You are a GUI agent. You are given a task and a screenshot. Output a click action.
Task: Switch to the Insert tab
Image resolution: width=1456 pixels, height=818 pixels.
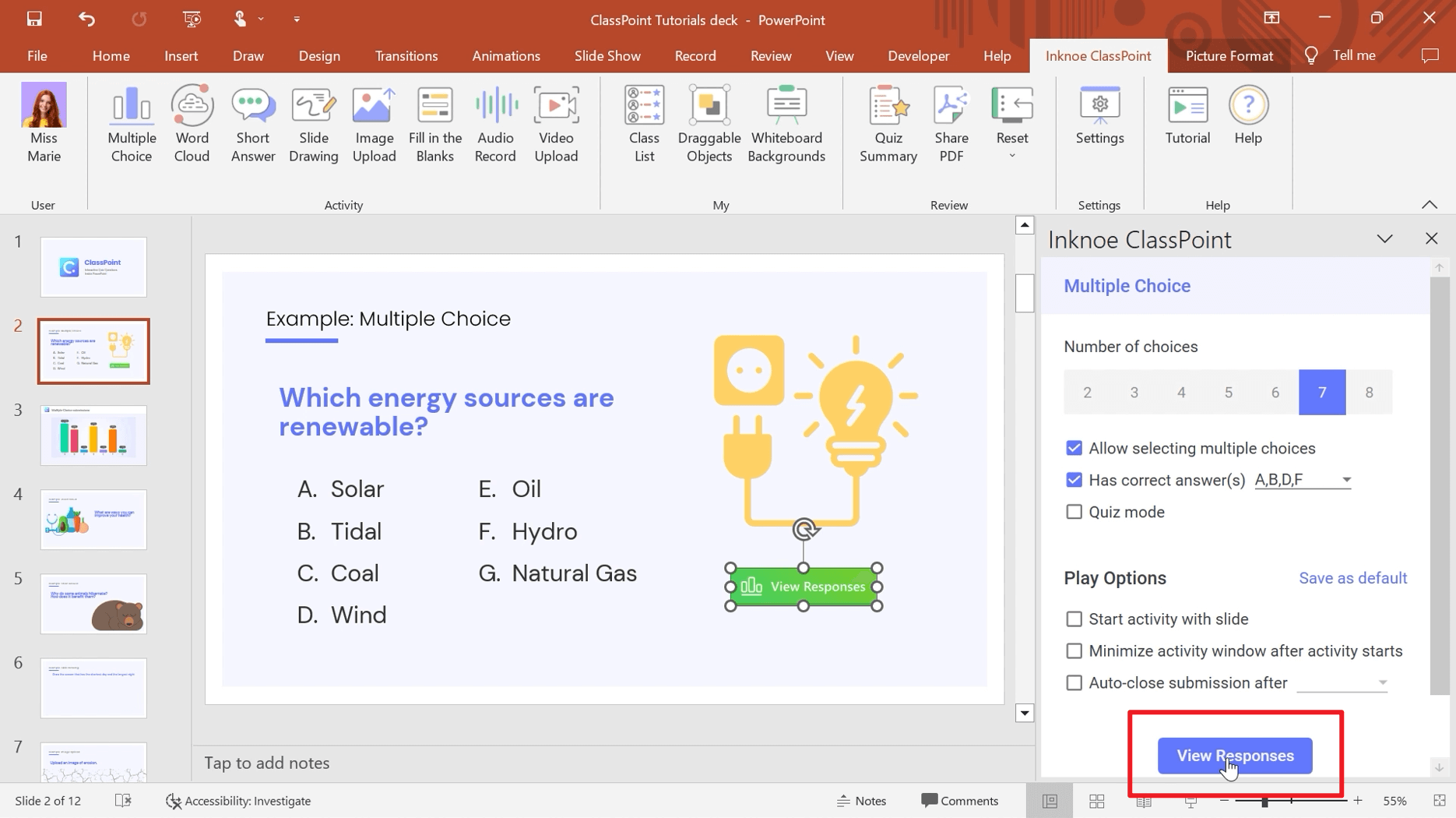coord(181,56)
